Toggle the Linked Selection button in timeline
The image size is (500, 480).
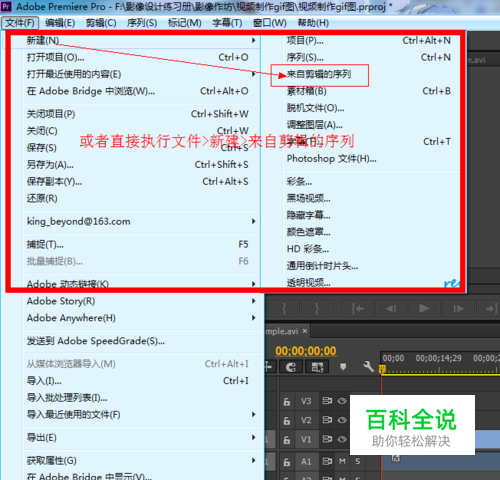click(x=317, y=367)
